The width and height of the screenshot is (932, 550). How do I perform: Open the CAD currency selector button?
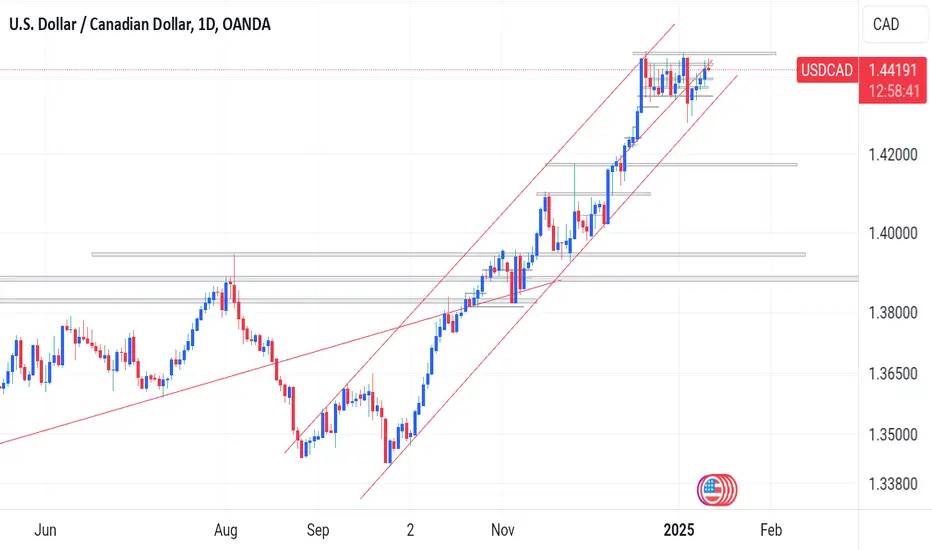coord(895,24)
